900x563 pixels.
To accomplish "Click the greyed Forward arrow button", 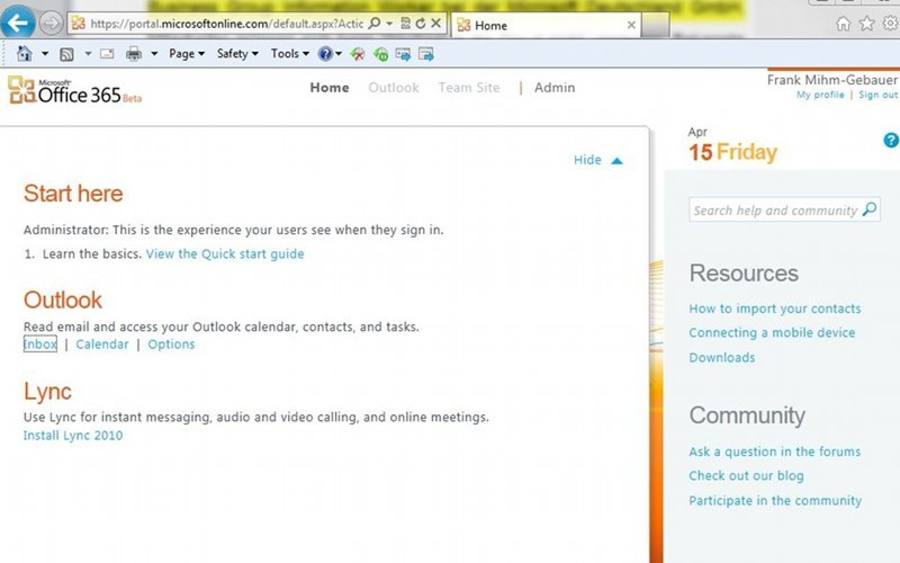I will 51,24.
